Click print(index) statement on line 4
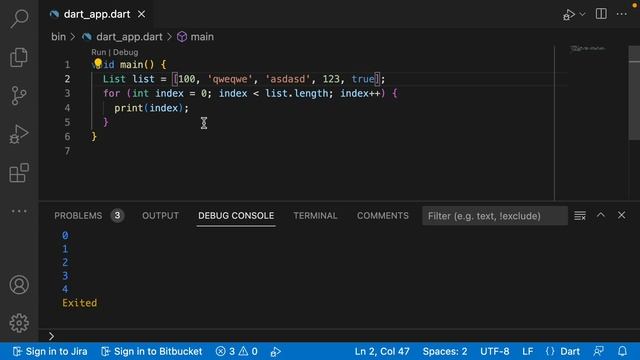The width and height of the screenshot is (640, 360). (x=151, y=108)
